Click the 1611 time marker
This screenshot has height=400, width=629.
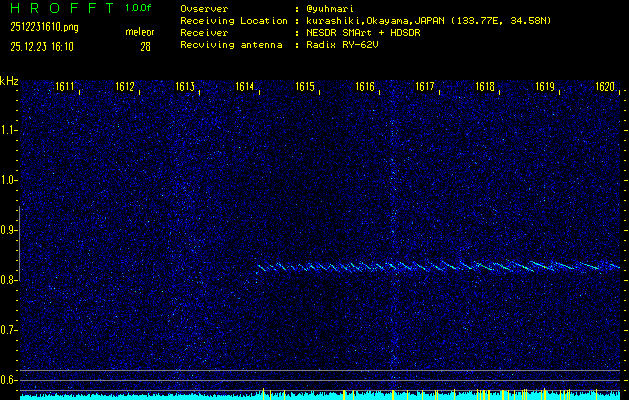(65, 87)
